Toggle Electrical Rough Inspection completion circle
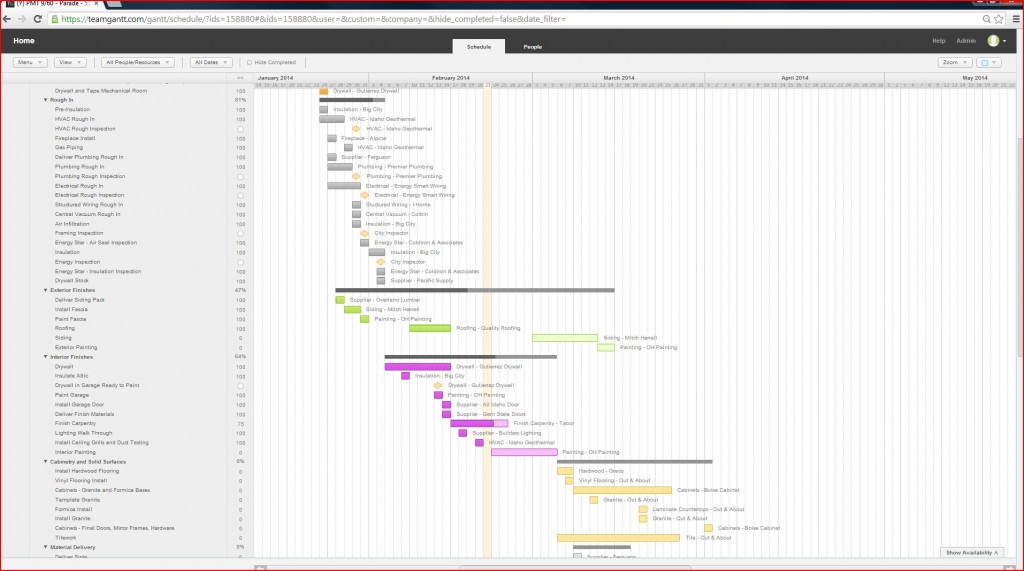The height and width of the screenshot is (571, 1024). [x=240, y=196]
